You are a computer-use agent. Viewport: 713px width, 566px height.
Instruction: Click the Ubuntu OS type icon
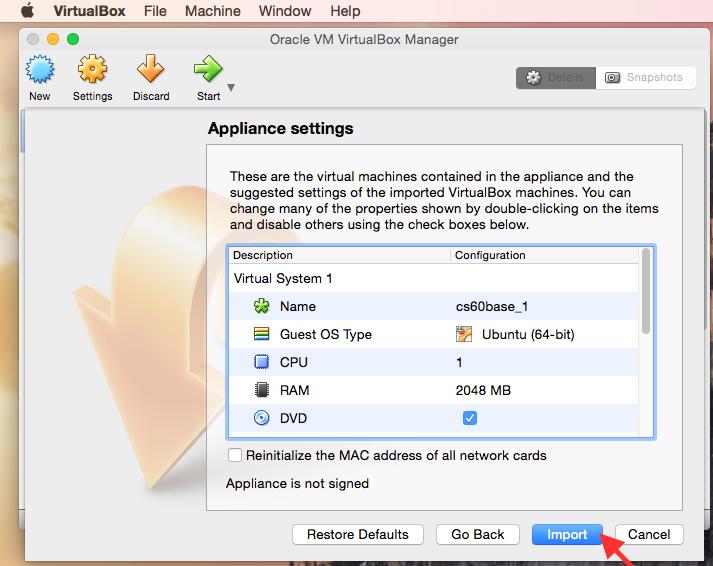point(464,334)
